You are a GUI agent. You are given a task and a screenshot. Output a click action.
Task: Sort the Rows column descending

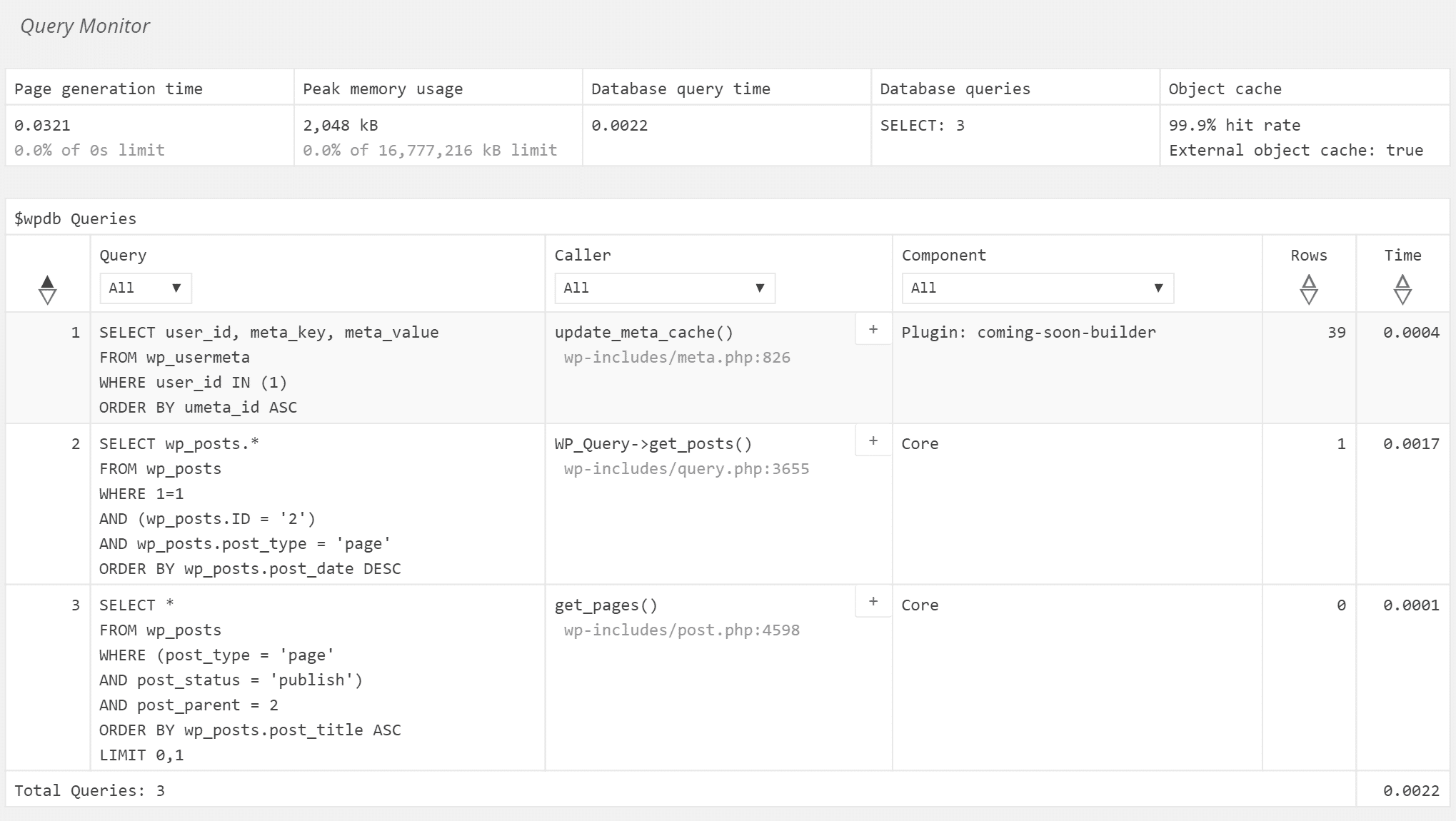1308,297
